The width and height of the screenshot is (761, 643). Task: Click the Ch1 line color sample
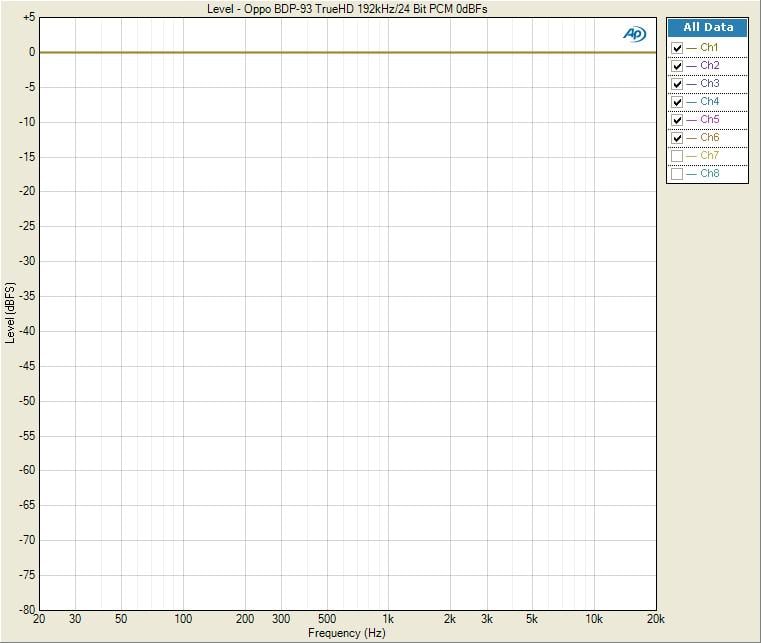pos(691,49)
